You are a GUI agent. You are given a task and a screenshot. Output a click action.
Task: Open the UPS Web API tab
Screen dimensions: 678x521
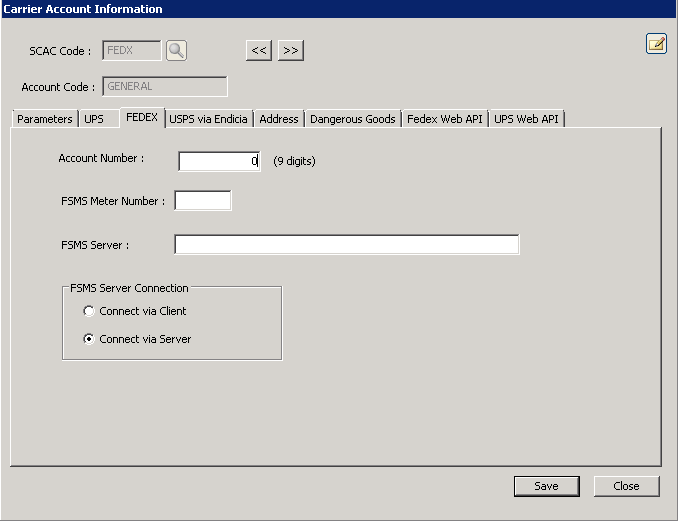[x=527, y=119]
